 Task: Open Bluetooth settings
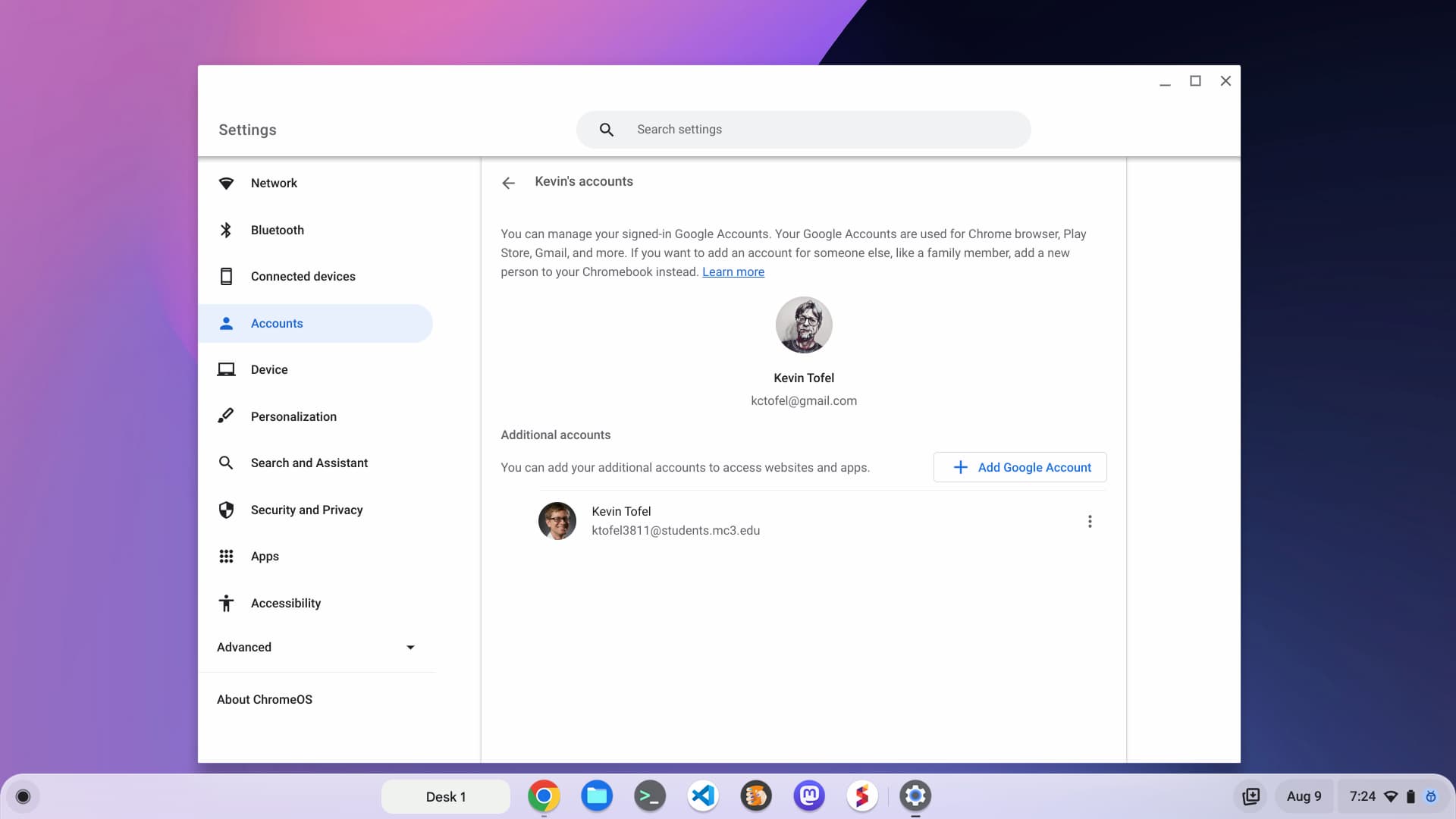[277, 229]
